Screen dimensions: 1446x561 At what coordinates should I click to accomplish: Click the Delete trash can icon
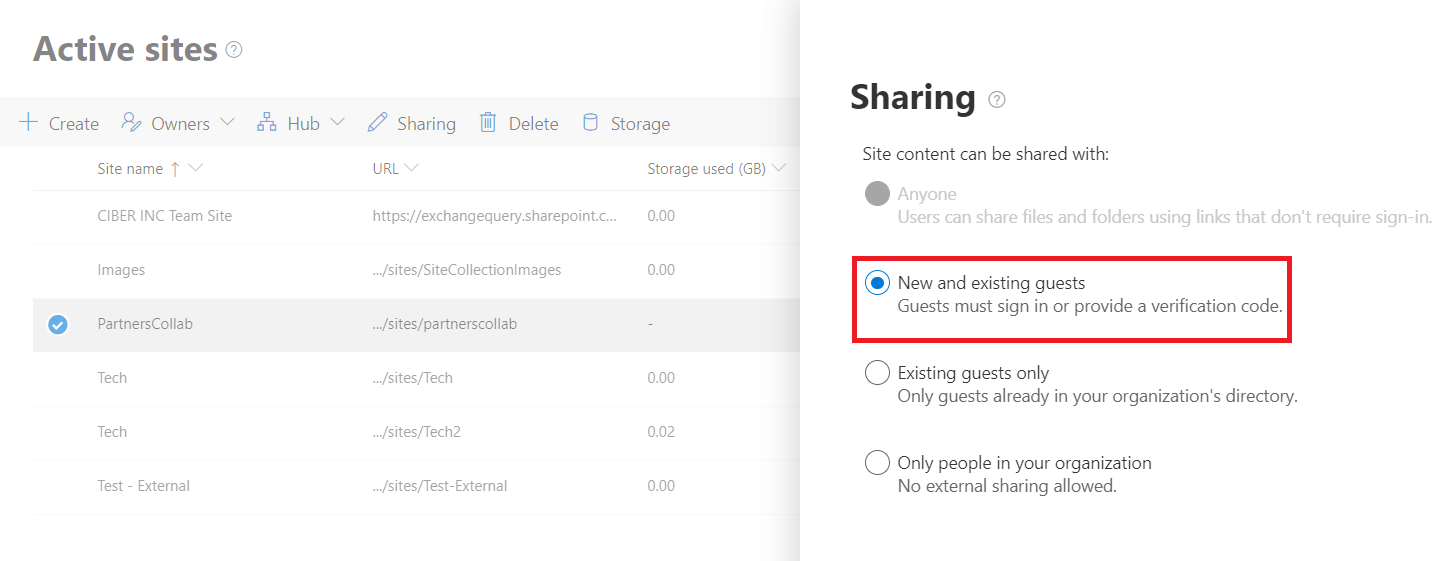click(x=488, y=123)
